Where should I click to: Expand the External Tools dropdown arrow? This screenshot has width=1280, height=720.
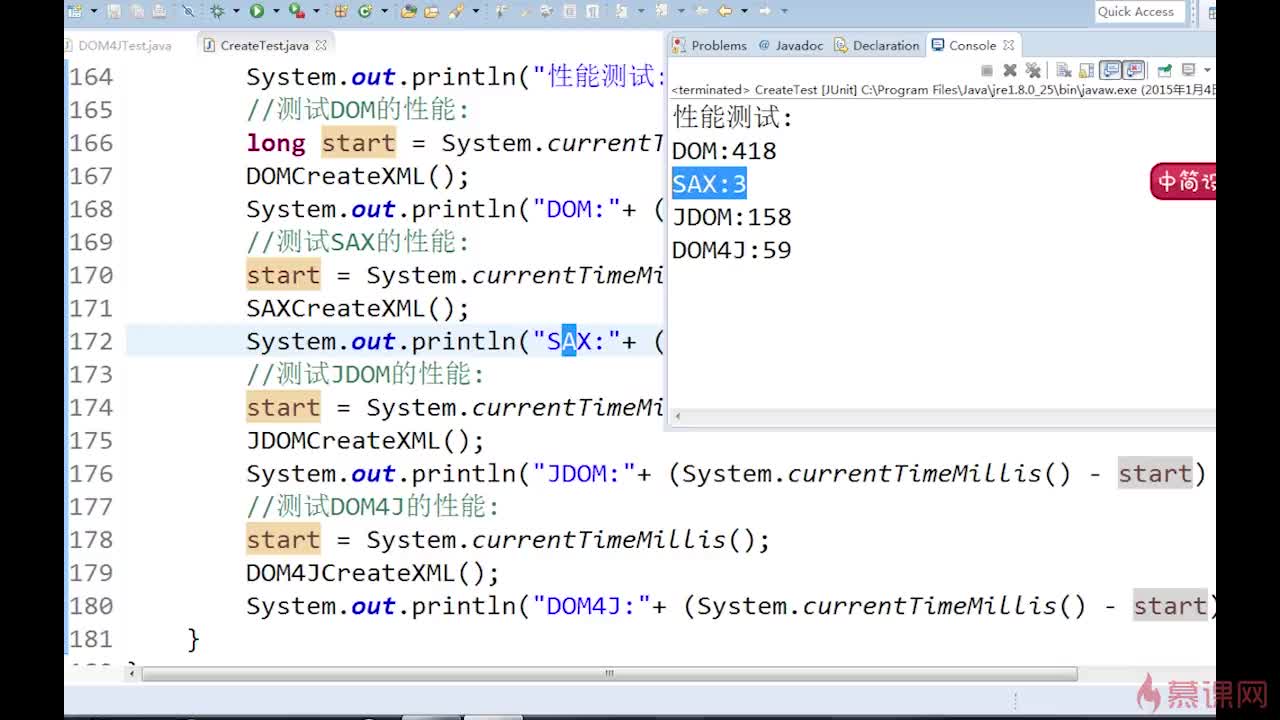315,12
